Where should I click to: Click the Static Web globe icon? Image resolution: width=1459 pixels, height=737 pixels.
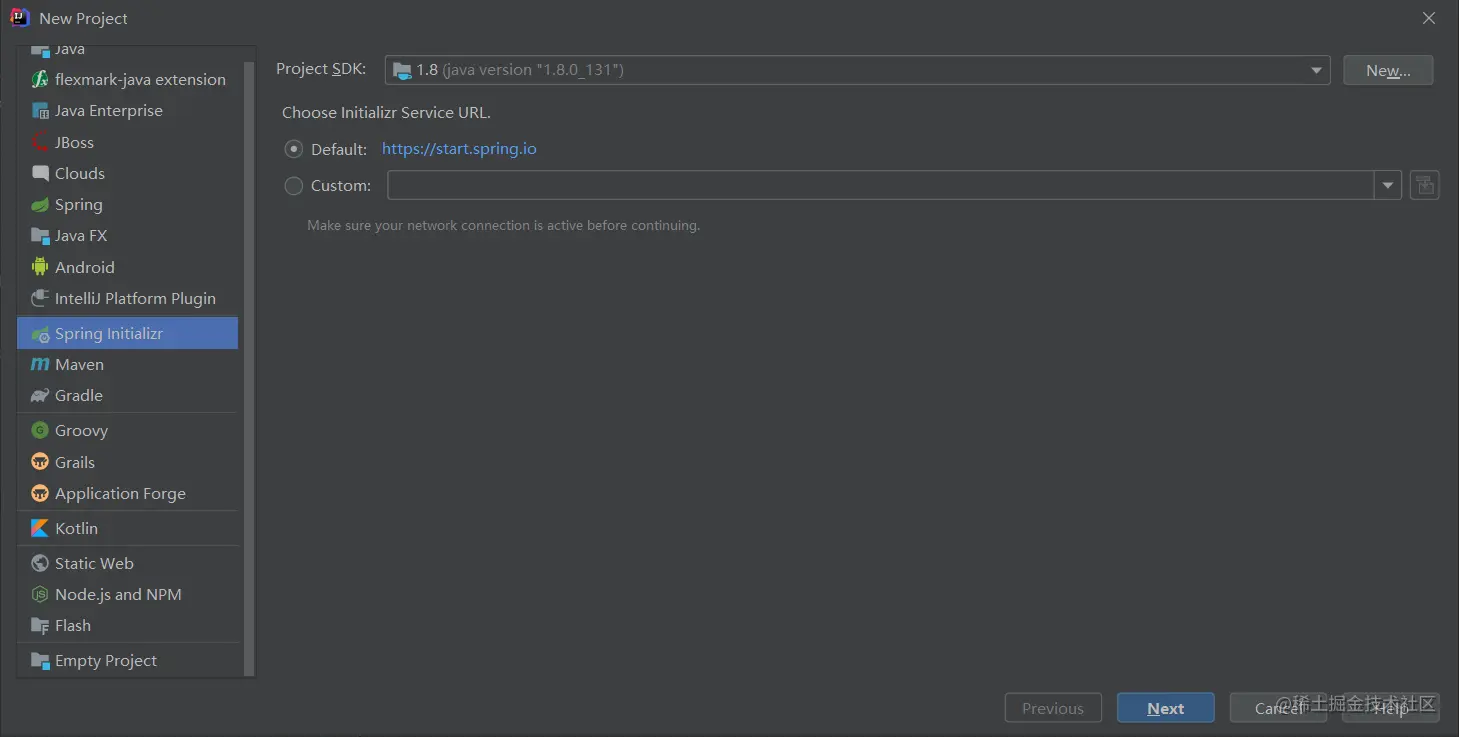40,563
